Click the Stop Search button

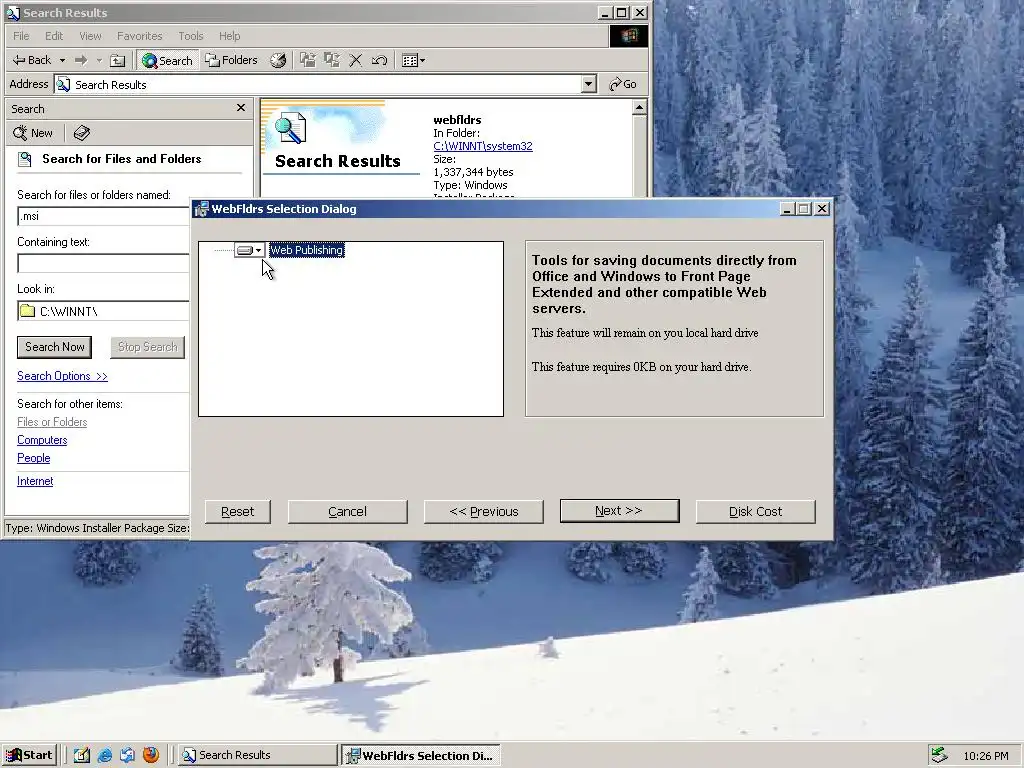pos(148,347)
